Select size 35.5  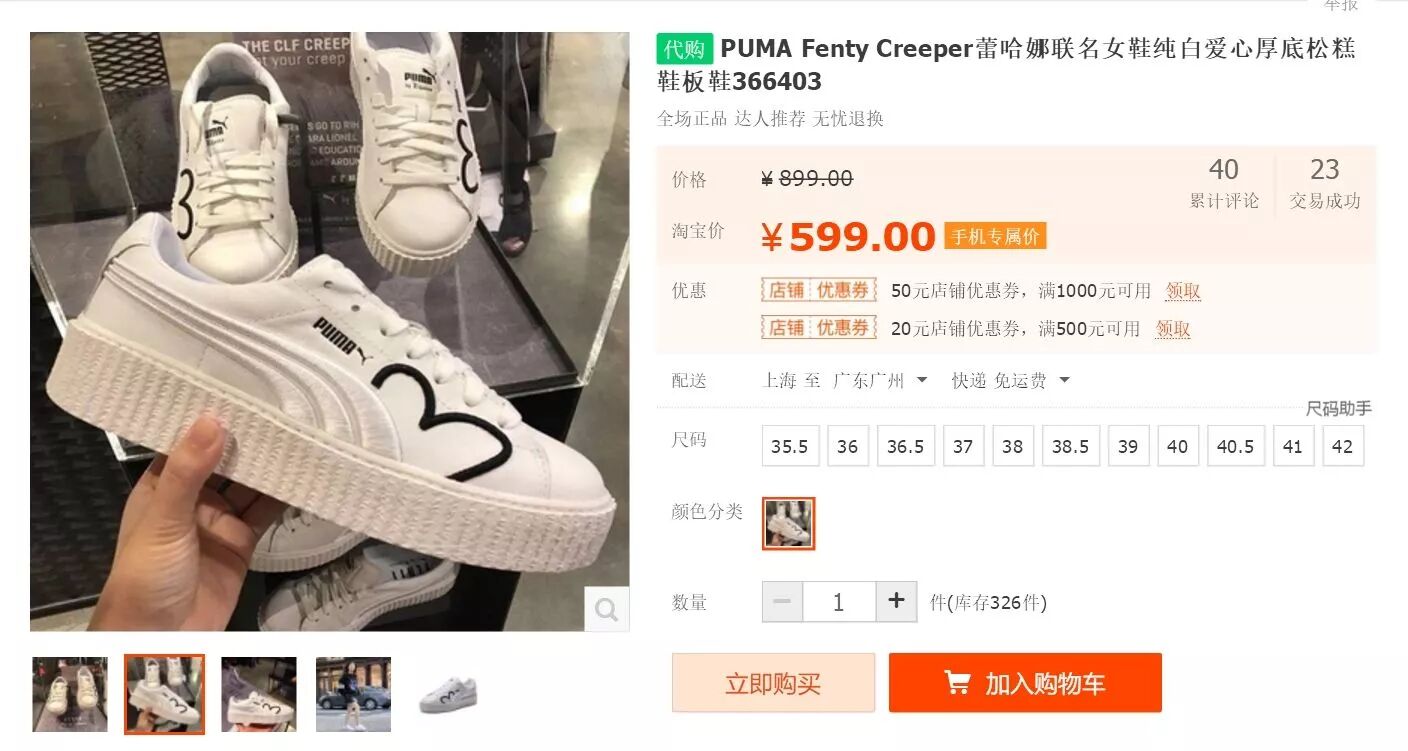[790, 446]
